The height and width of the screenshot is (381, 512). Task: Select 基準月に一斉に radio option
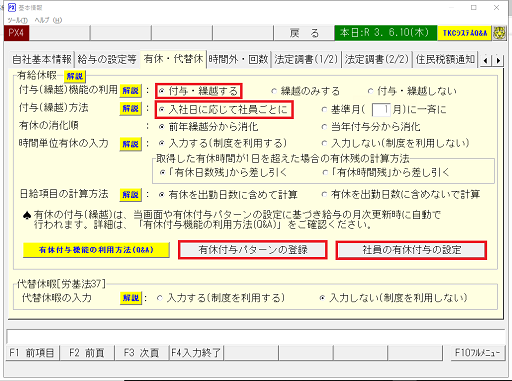pyautogui.click(x=384, y=109)
